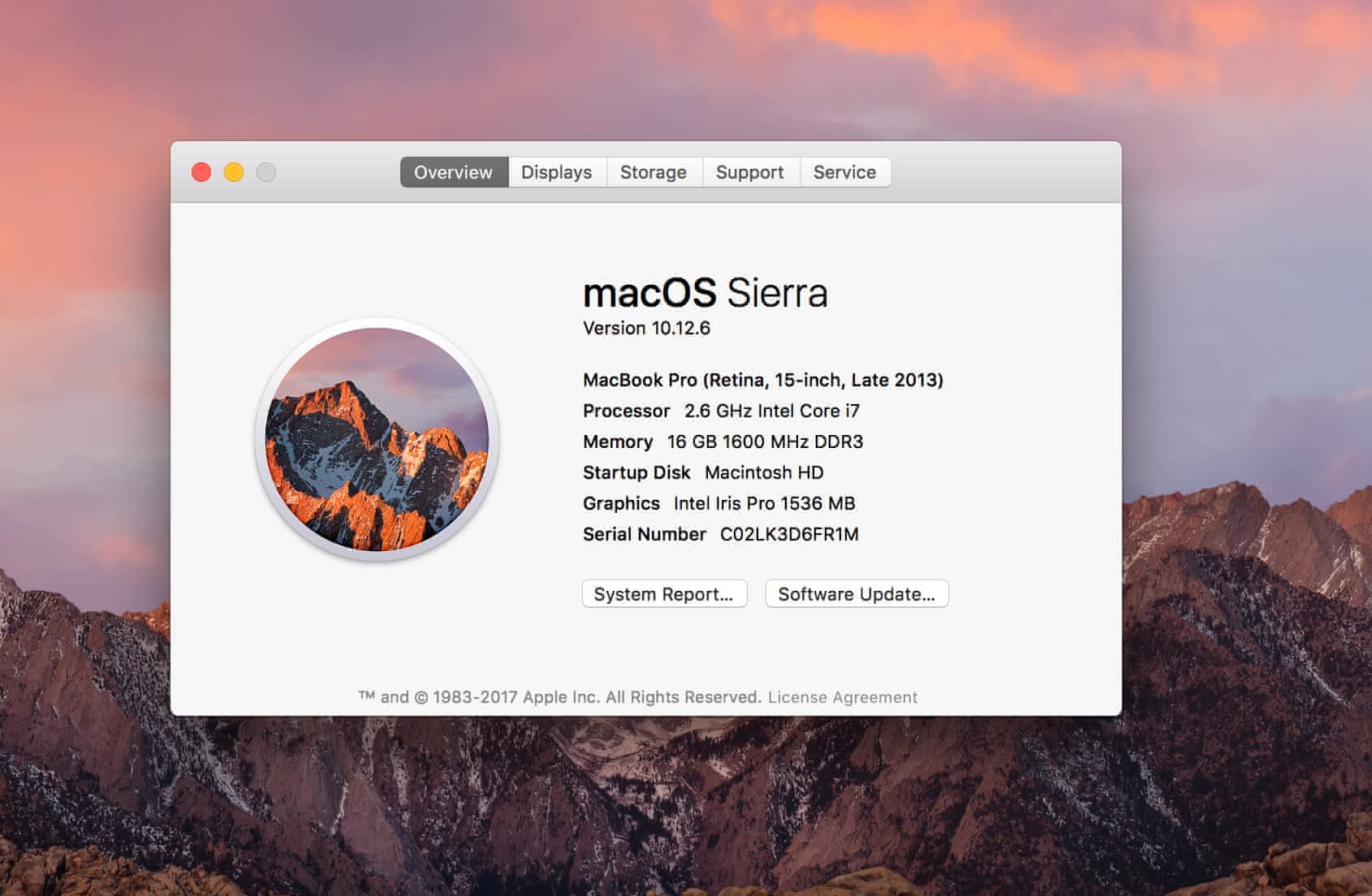Image resolution: width=1372 pixels, height=896 pixels.
Task: Switch to the Overview tab
Action: point(454,172)
